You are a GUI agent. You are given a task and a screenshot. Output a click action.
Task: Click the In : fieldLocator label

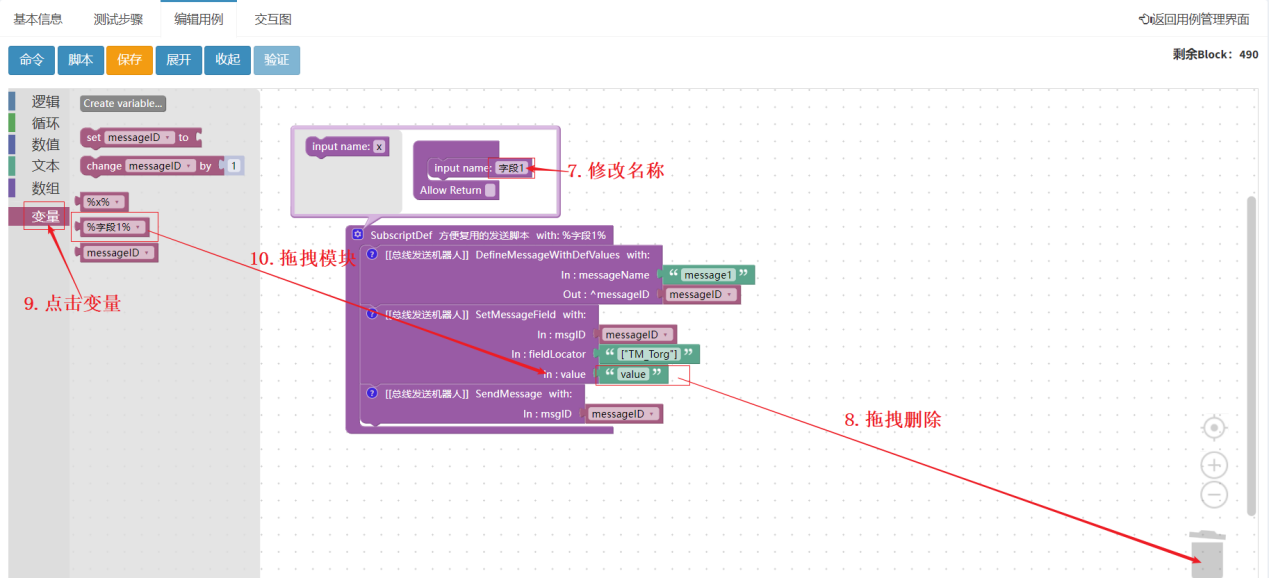[548, 354]
